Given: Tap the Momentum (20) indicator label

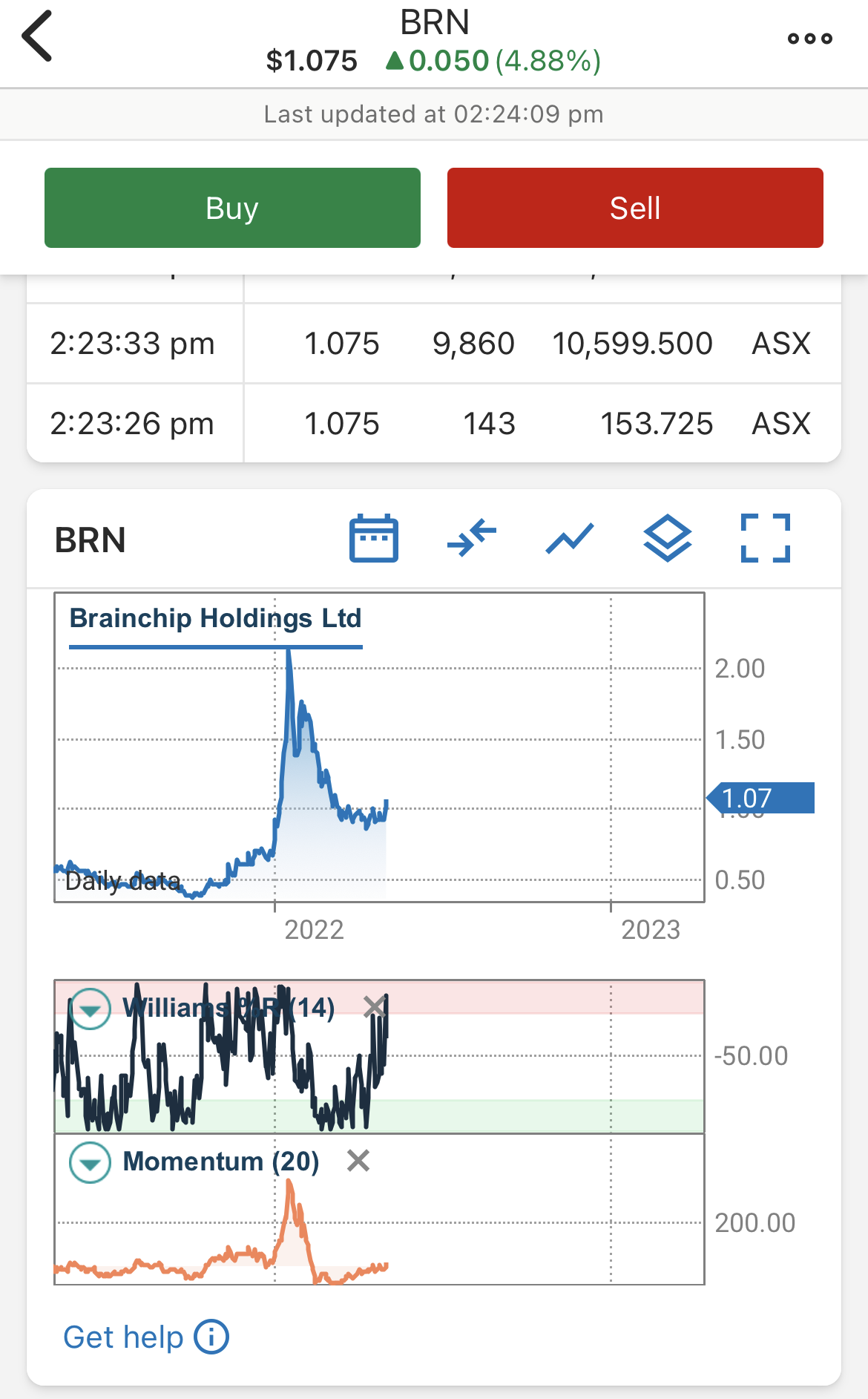Looking at the screenshot, I should click(x=221, y=1162).
